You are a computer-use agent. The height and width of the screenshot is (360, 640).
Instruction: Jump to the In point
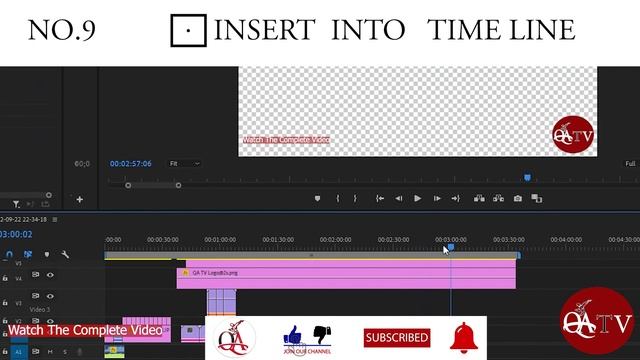(380, 198)
